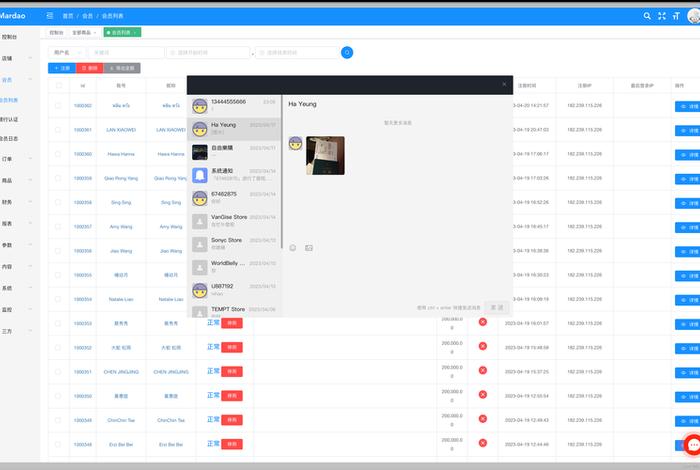This screenshot has width=700, height=470.
Task: Click the emoji icon in chat toolbar
Action: pos(293,248)
